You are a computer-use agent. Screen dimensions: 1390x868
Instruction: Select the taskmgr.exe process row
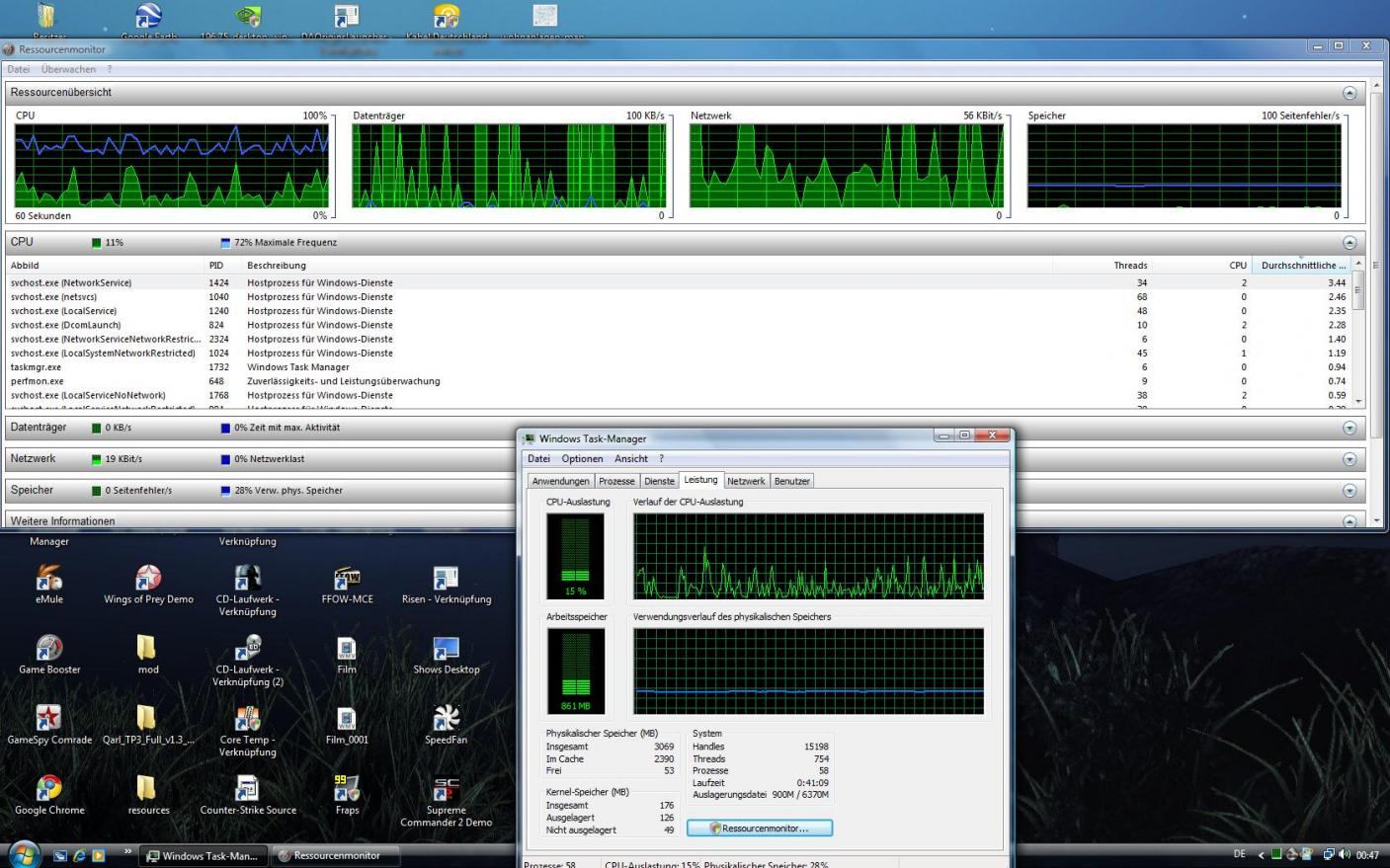coord(678,367)
